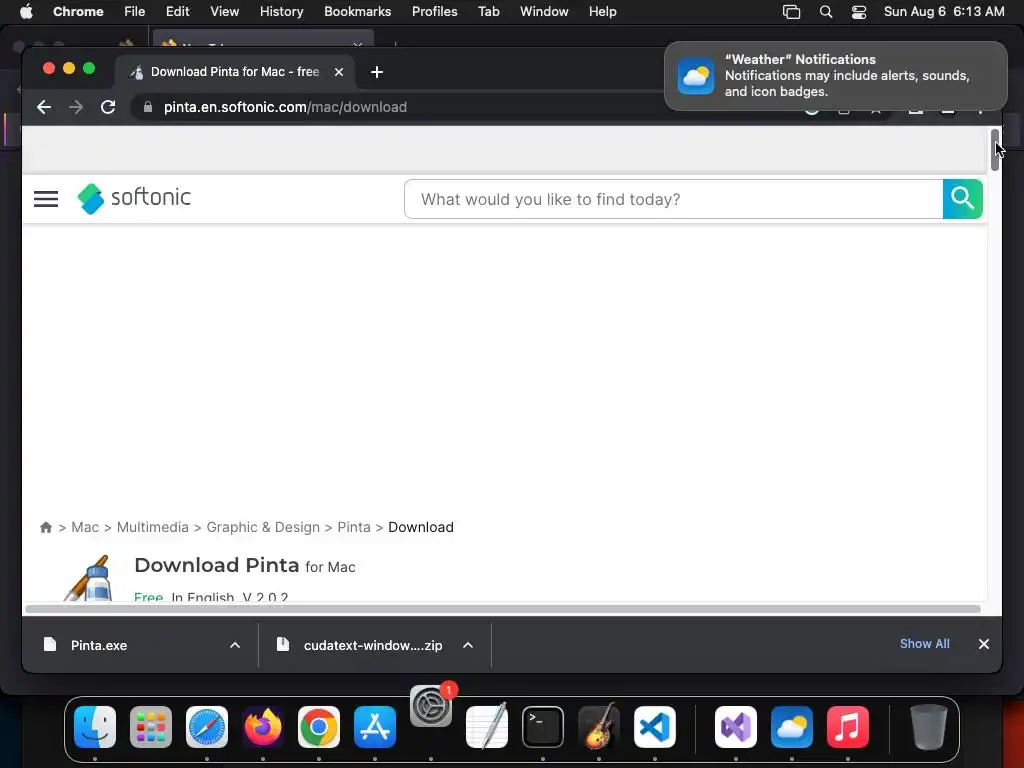
Task: Open the Softonic hamburger menu
Action: pyautogui.click(x=46, y=199)
